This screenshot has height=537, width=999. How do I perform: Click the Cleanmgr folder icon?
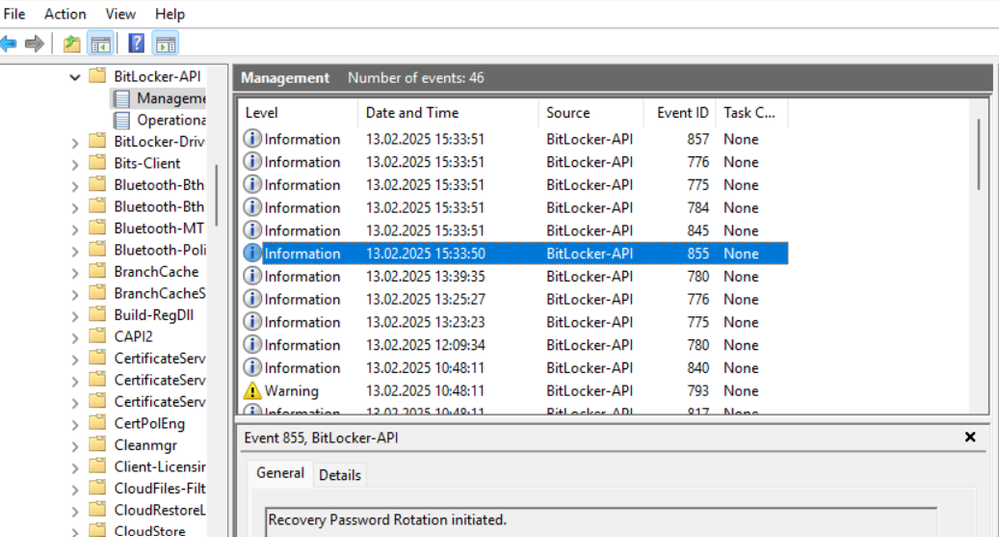[97, 444]
